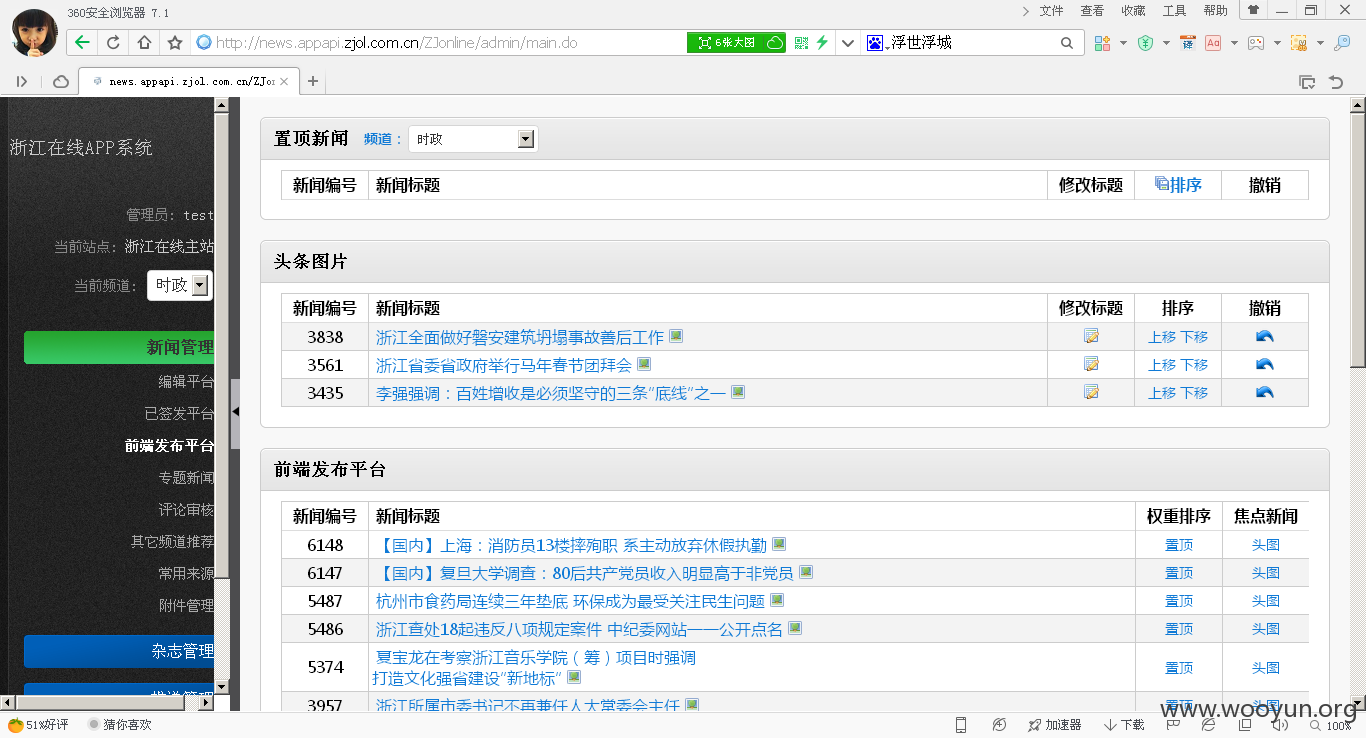The height and width of the screenshot is (738, 1366).
Task: Open the 帮助 menu
Action: click(1215, 11)
